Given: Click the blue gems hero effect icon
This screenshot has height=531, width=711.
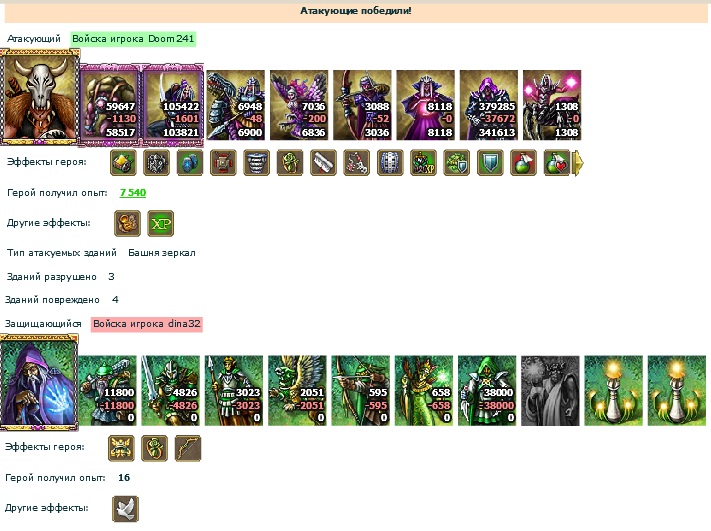Looking at the screenshot, I should 190,163.
